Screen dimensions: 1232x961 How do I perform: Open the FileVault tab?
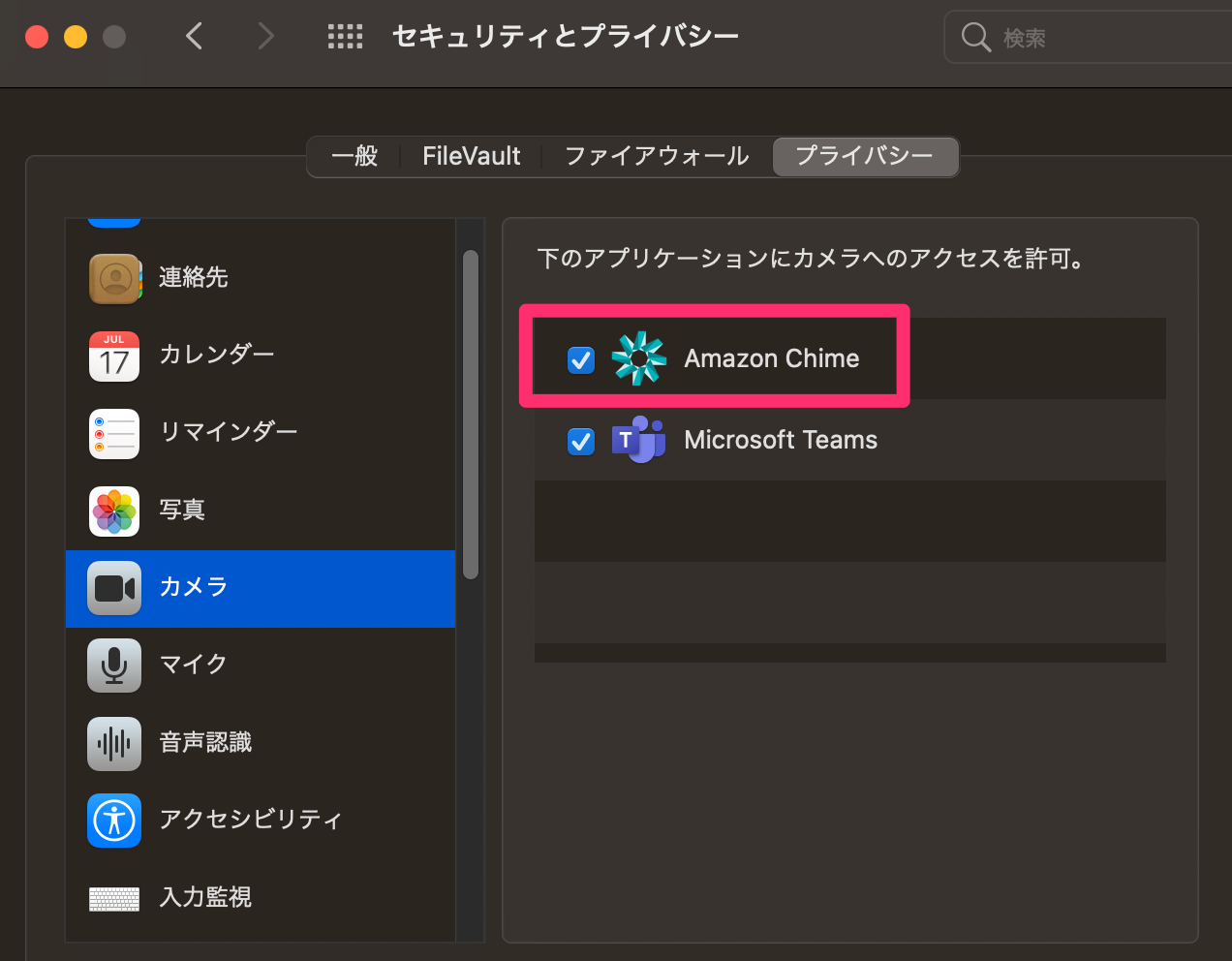pyautogui.click(x=472, y=156)
